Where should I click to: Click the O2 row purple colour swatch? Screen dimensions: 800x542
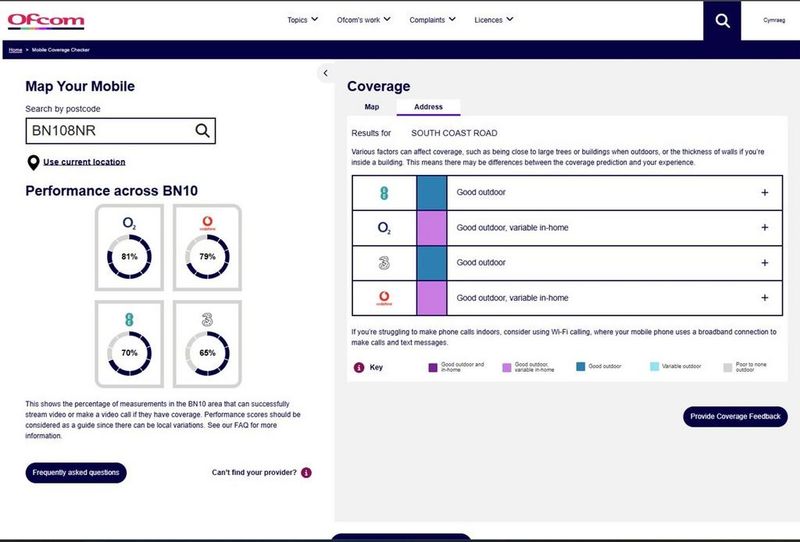click(431, 228)
